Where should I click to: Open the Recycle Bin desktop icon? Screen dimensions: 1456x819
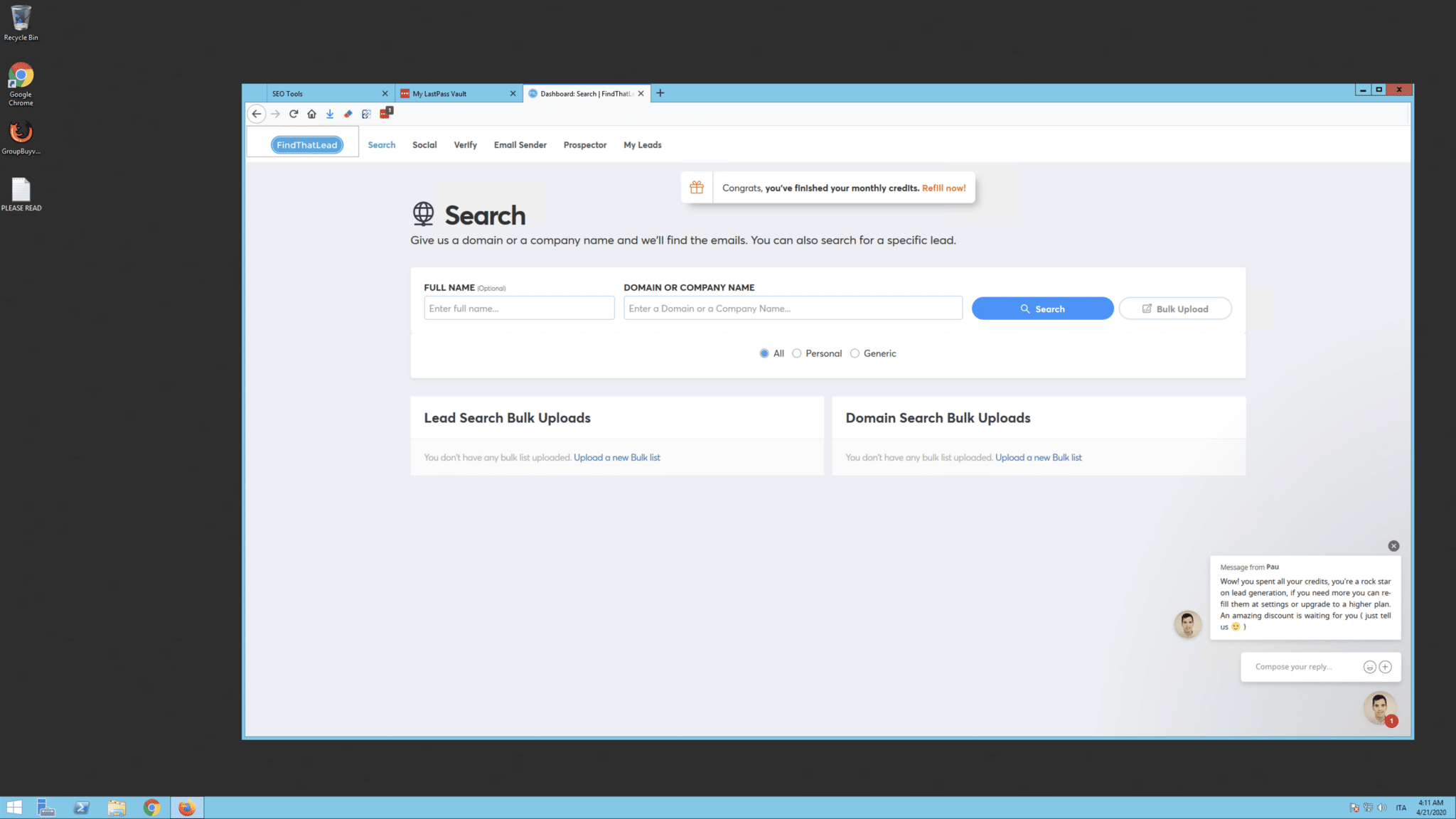(21, 22)
